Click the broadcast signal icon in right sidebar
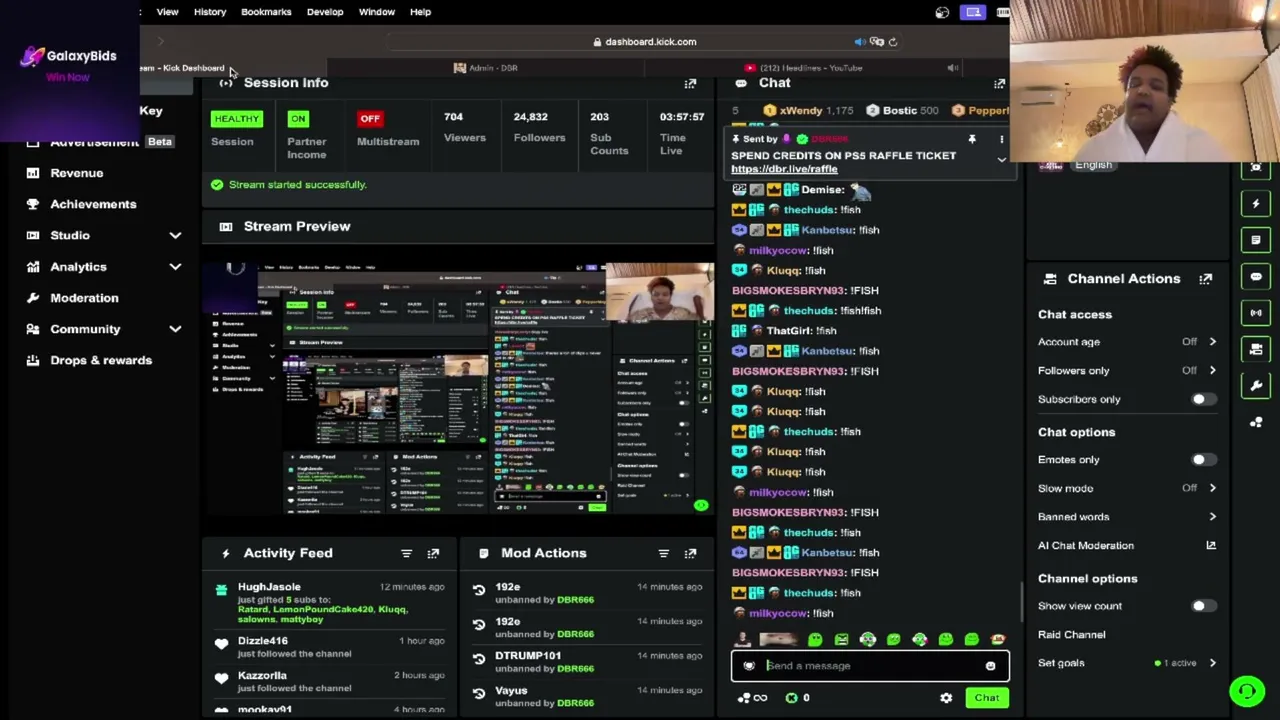The height and width of the screenshot is (720, 1280). click(1256, 313)
